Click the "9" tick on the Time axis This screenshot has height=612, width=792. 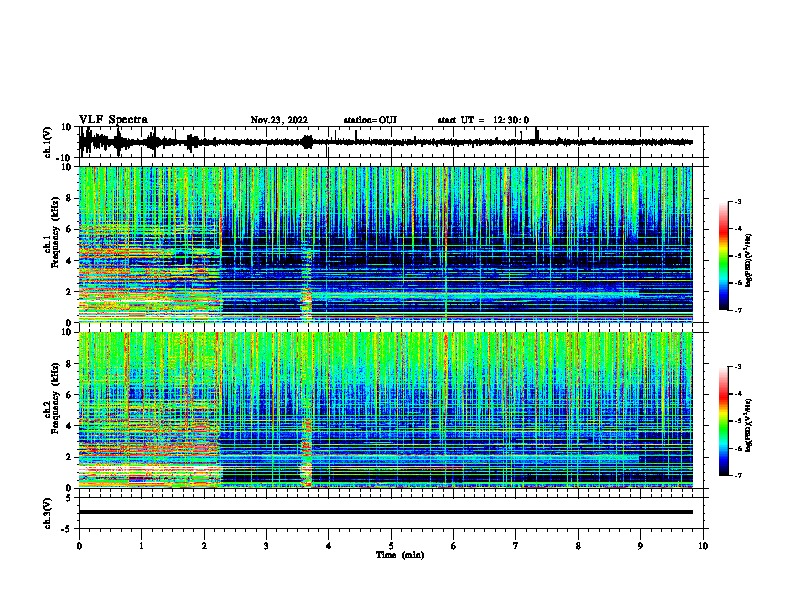640,545
